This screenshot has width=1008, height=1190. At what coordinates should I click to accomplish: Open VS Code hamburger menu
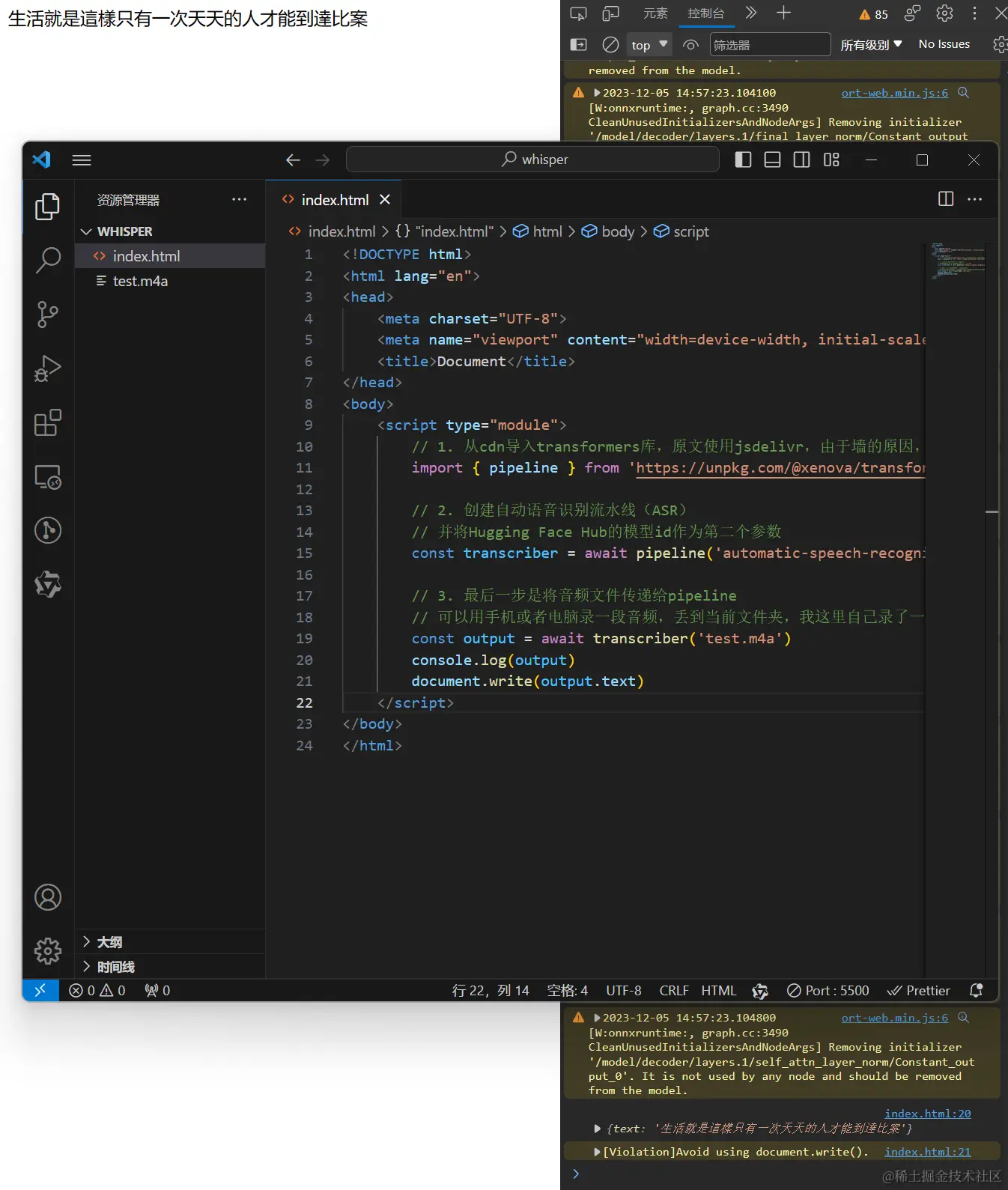coord(82,160)
